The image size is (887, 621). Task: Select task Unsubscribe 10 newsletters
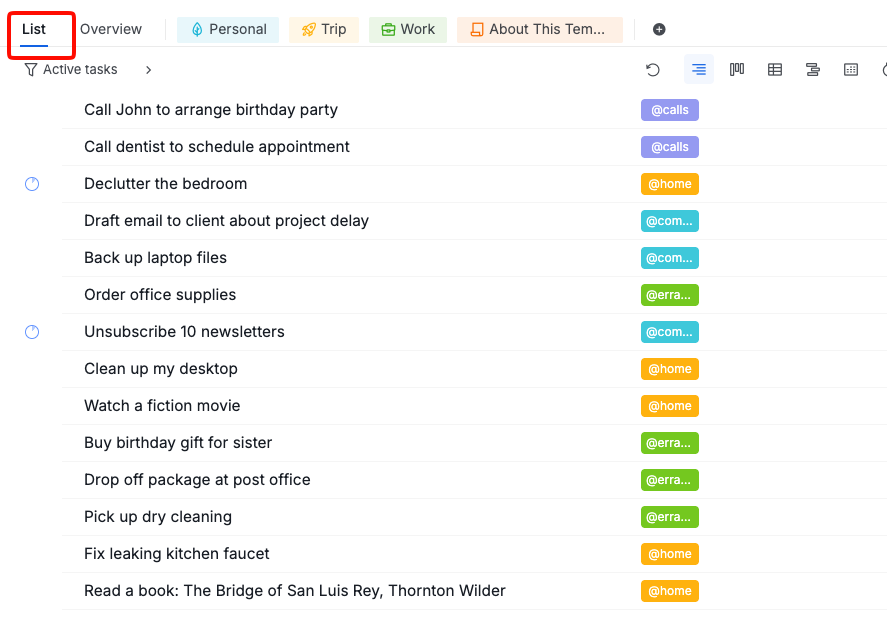pos(184,332)
